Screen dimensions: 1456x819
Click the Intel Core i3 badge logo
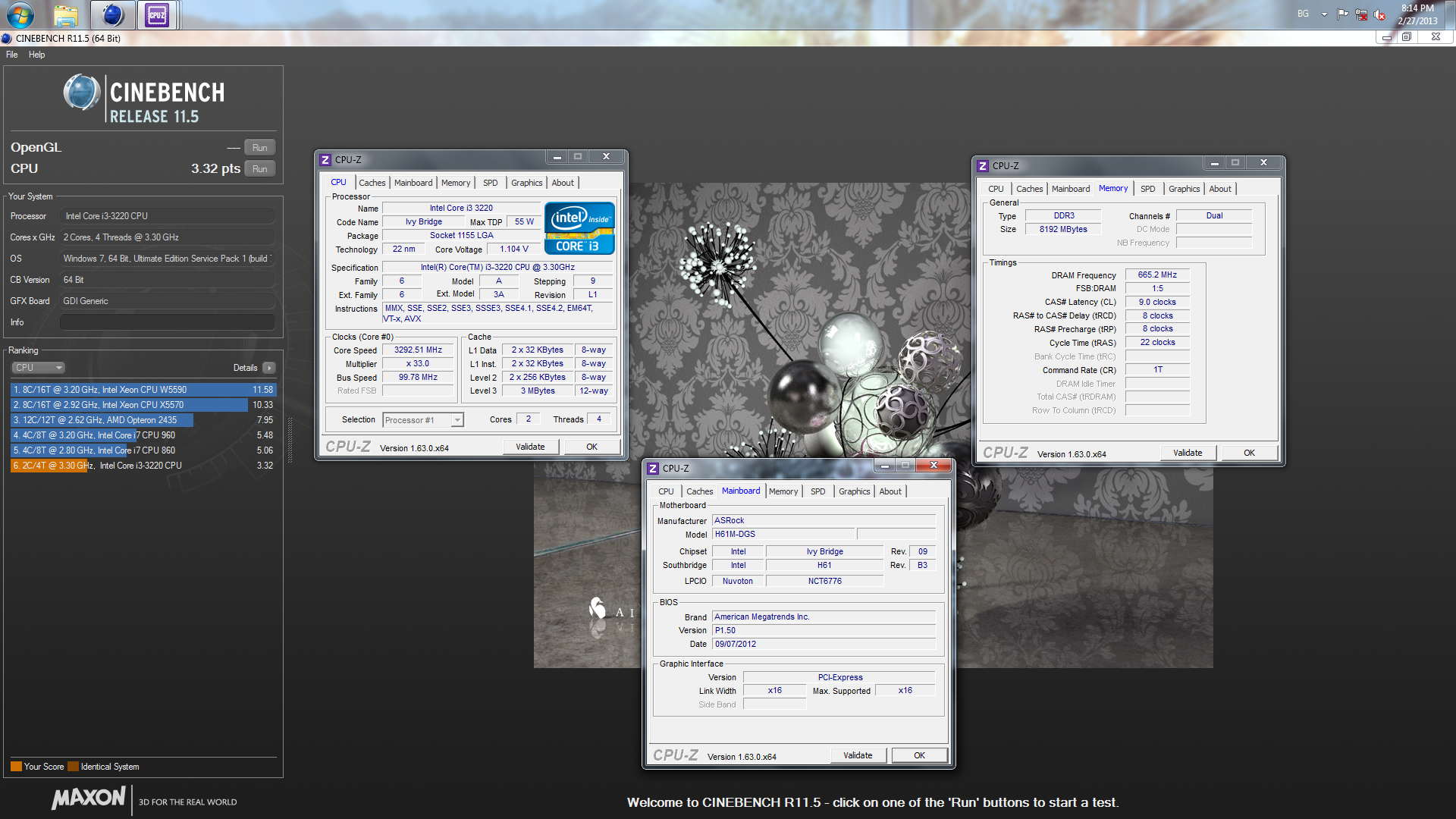(x=579, y=227)
